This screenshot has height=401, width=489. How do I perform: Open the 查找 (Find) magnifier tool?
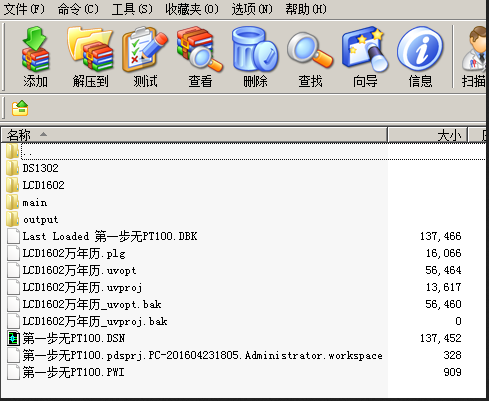tap(310, 57)
